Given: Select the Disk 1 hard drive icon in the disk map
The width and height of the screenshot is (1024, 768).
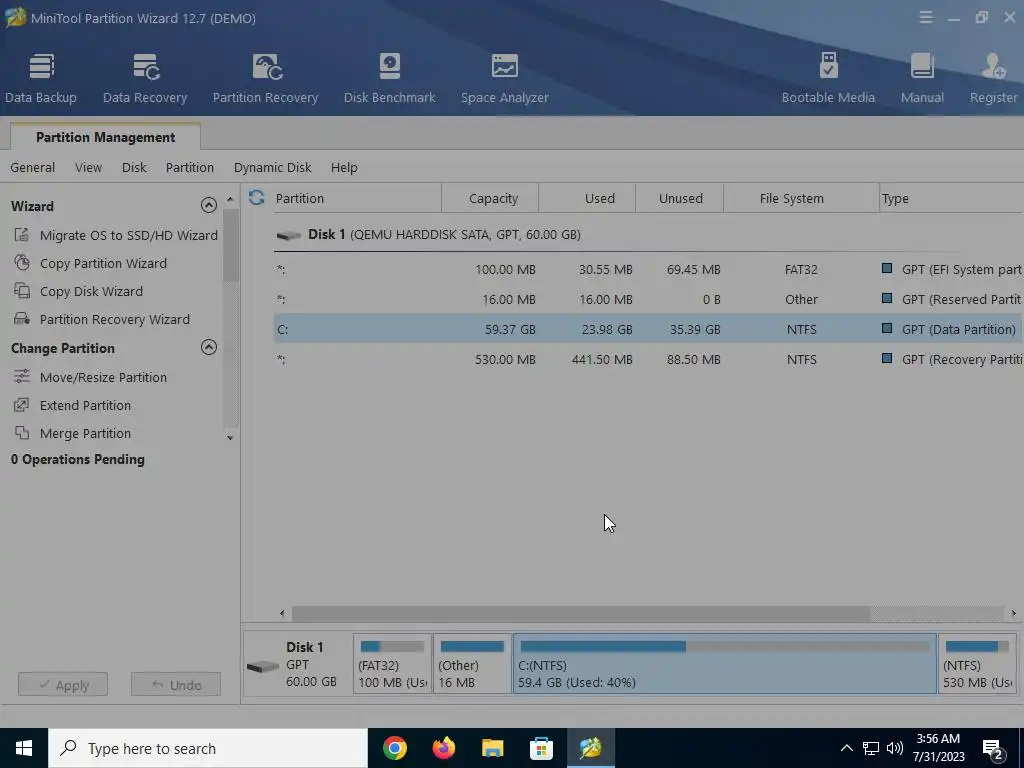Looking at the screenshot, I should (x=263, y=667).
